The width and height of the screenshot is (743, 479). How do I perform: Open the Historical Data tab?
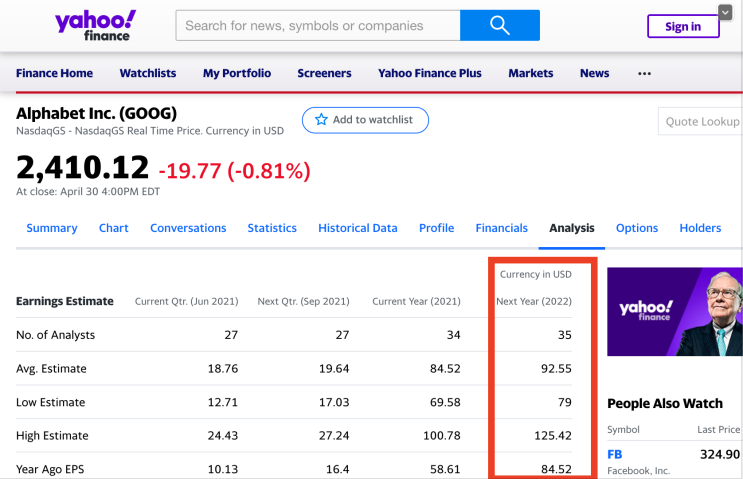(358, 228)
